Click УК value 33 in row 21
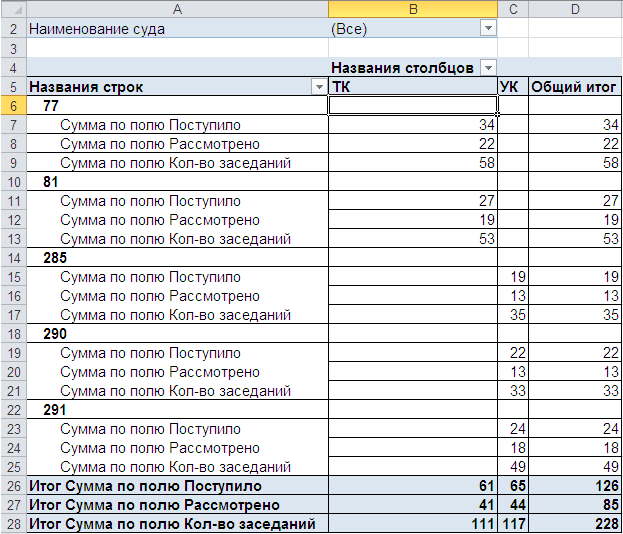 point(513,391)
